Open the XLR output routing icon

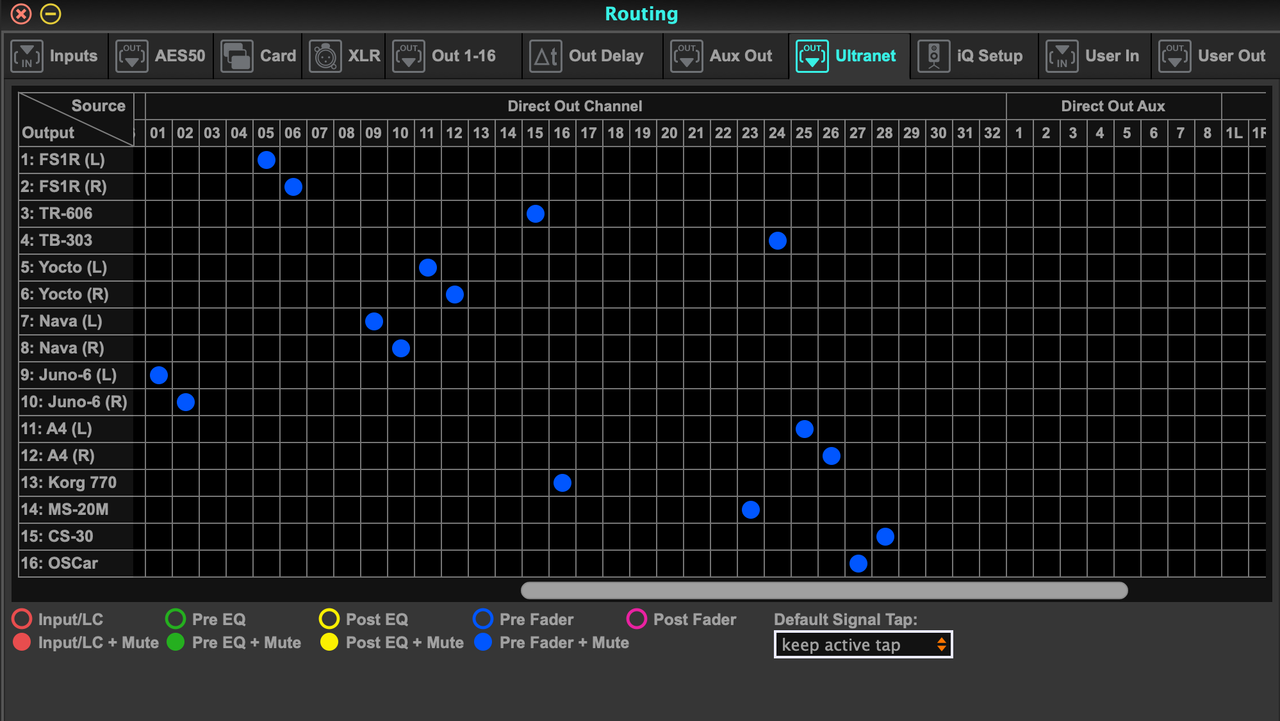(325, 55)
